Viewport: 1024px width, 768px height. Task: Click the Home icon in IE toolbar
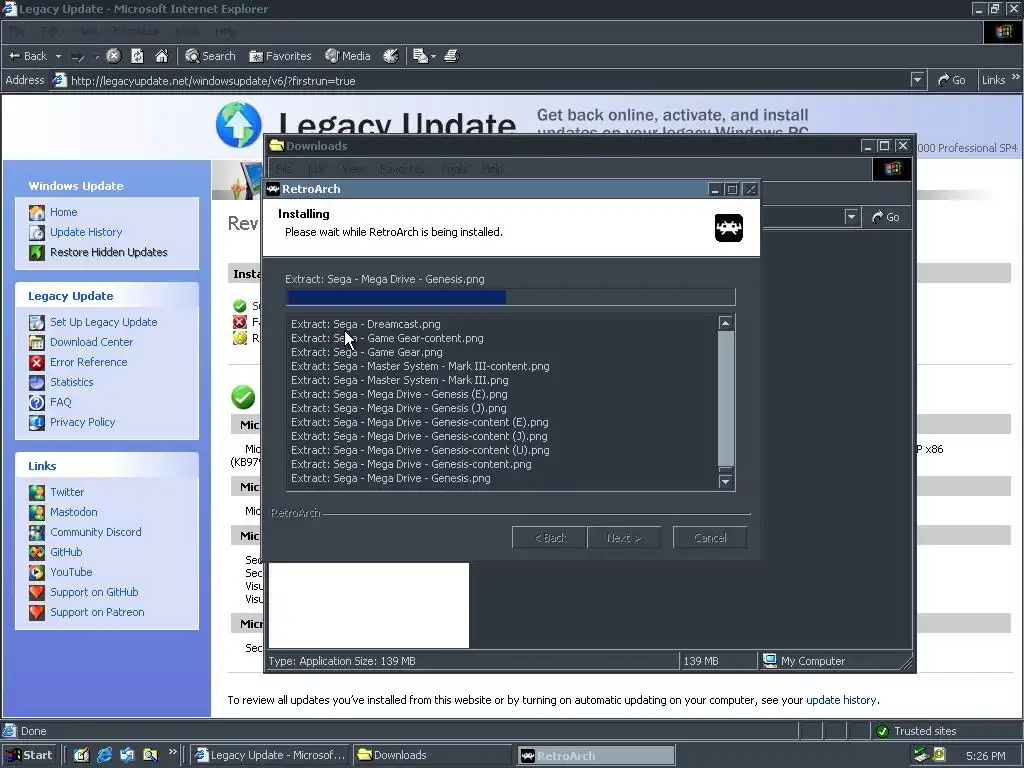coord(161,56)
